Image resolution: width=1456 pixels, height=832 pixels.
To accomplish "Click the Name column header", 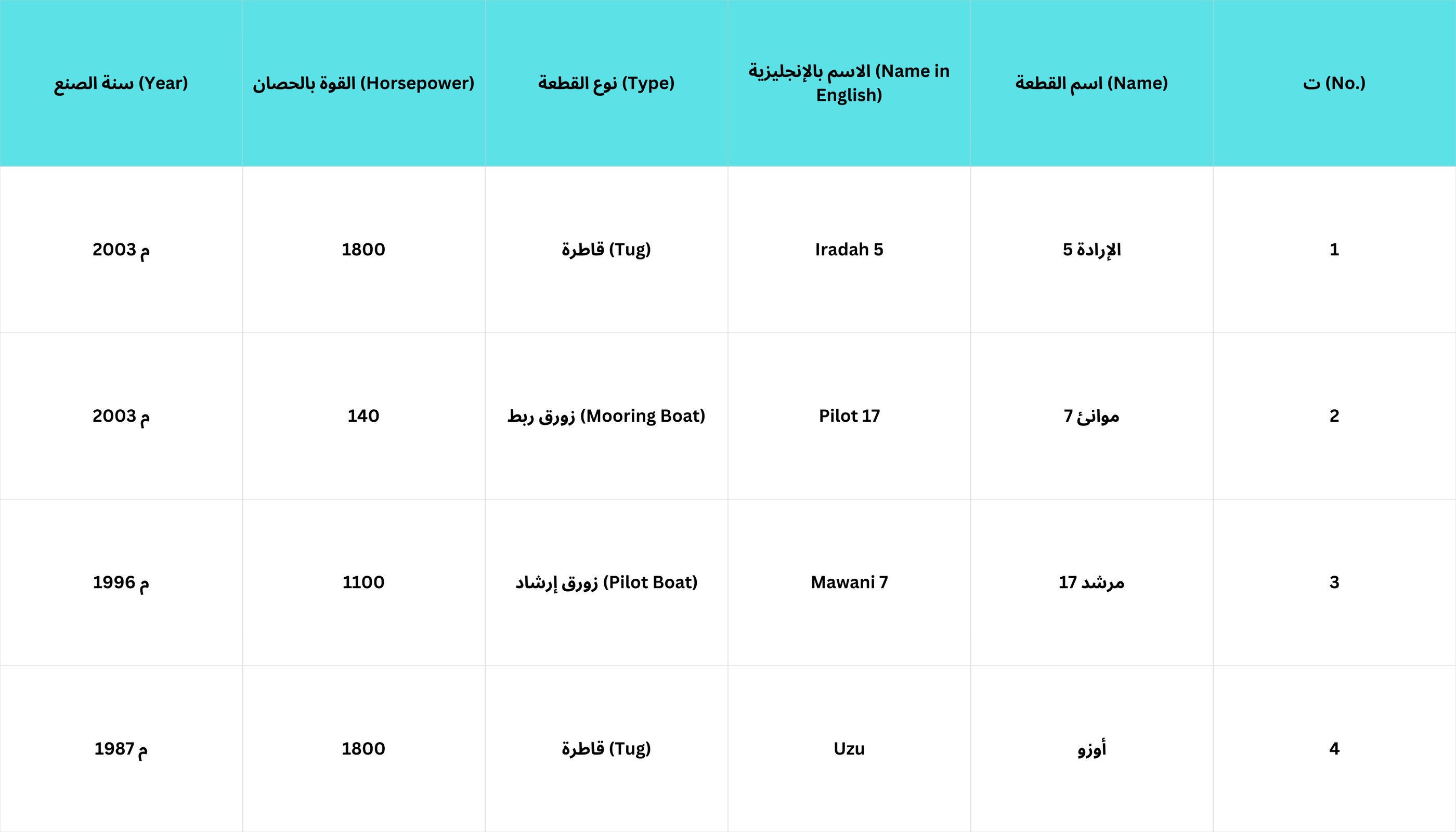I will tap(1091, 83).
